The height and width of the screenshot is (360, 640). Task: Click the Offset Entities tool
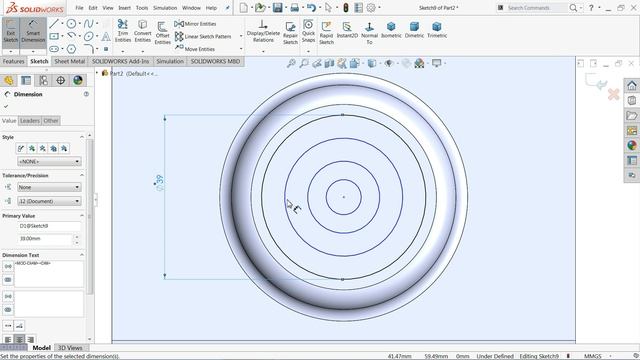coord(162,33)
